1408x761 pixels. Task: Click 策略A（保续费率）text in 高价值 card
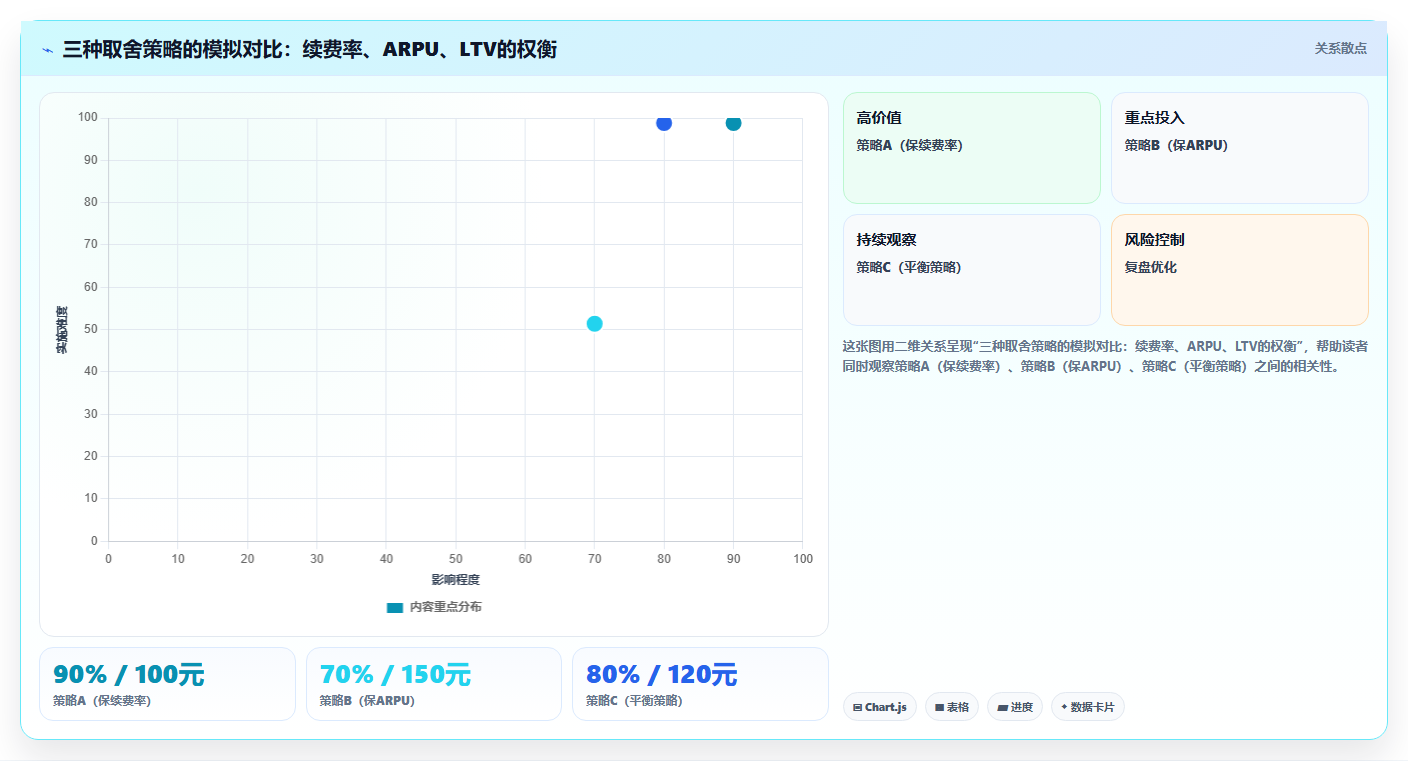coord(909,145)
